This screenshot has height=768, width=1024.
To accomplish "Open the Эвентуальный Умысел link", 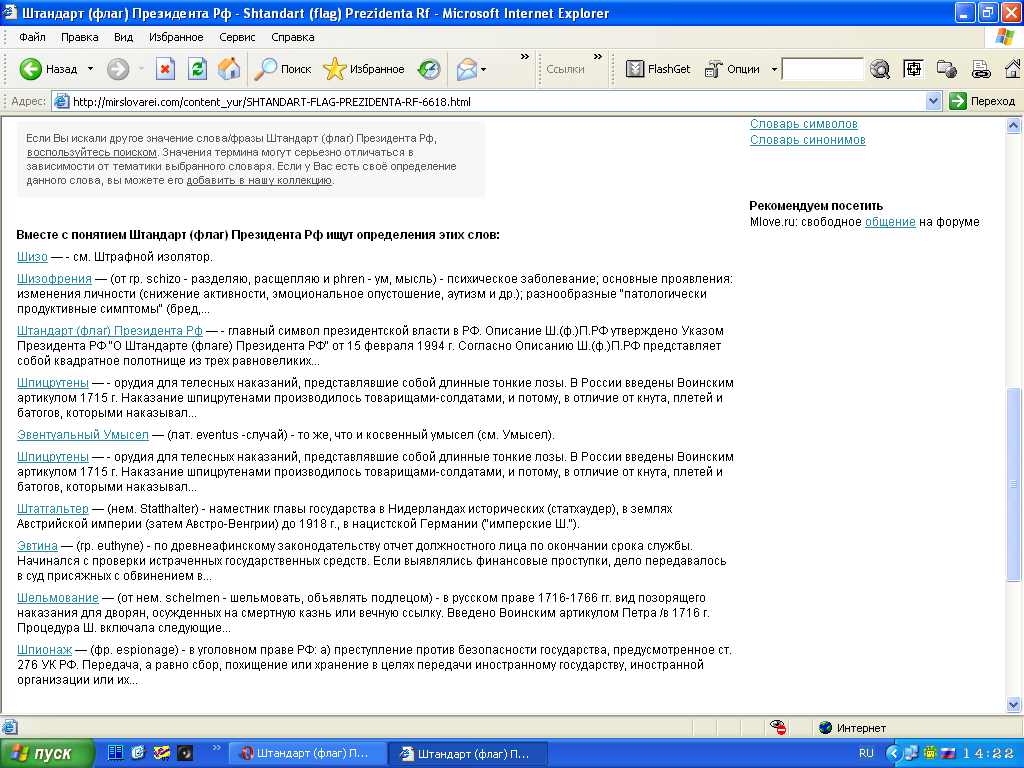I will tap(82, 435).
